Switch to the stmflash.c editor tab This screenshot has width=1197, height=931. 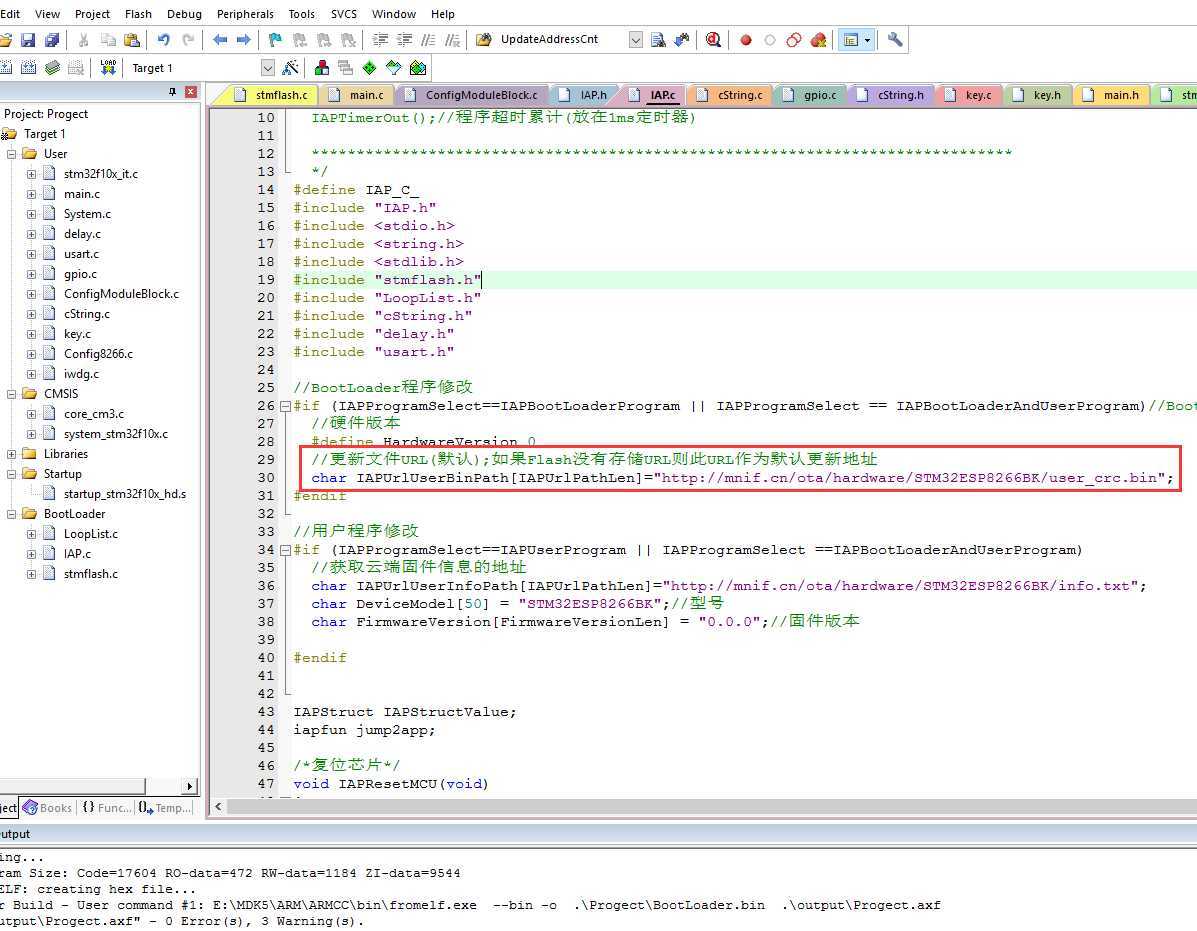[x=272, y=95]
